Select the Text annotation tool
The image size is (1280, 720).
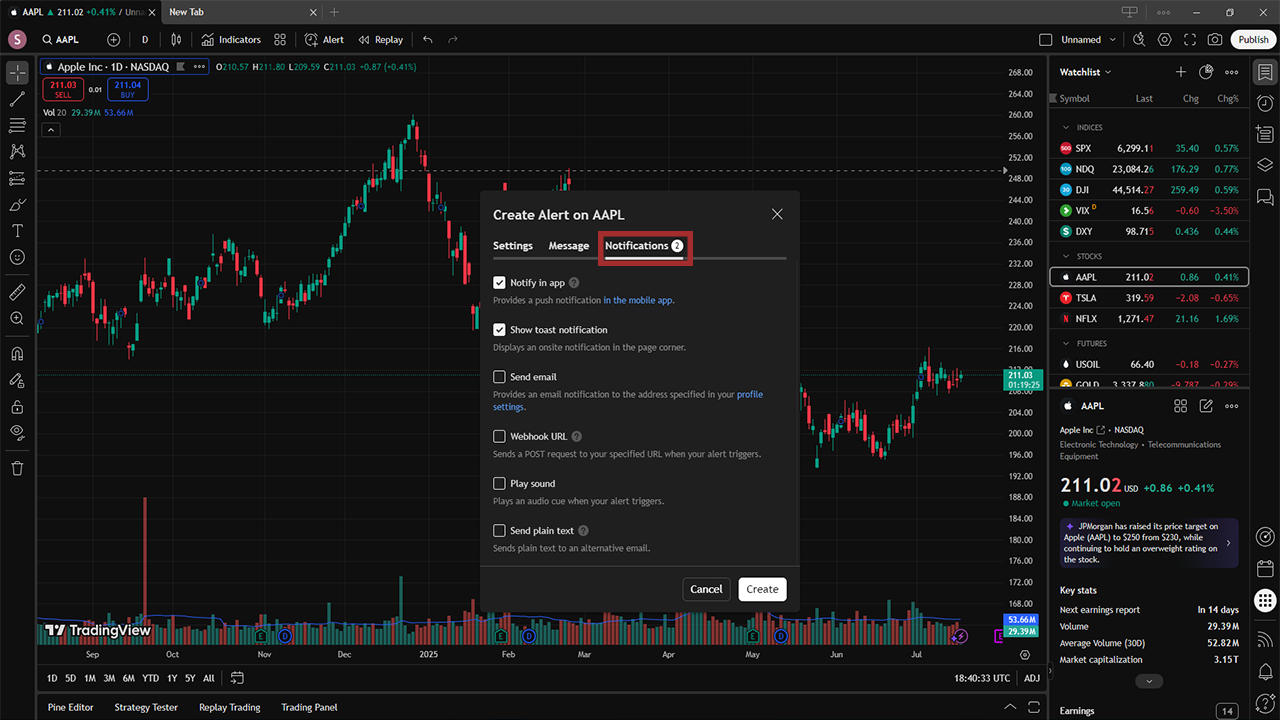tap(17, 230)
